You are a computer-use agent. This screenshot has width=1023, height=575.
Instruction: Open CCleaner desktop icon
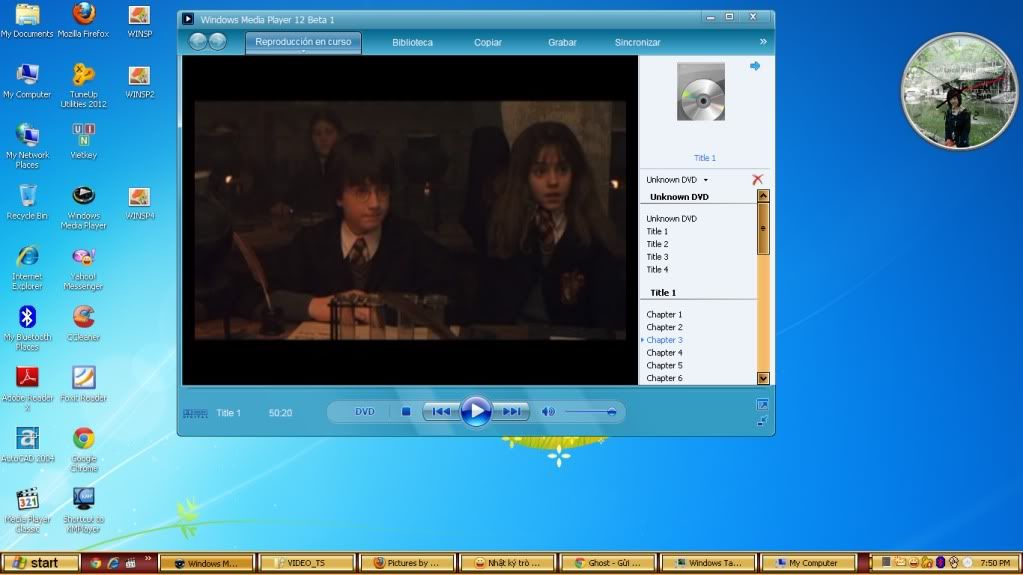(x=84, y=324)
